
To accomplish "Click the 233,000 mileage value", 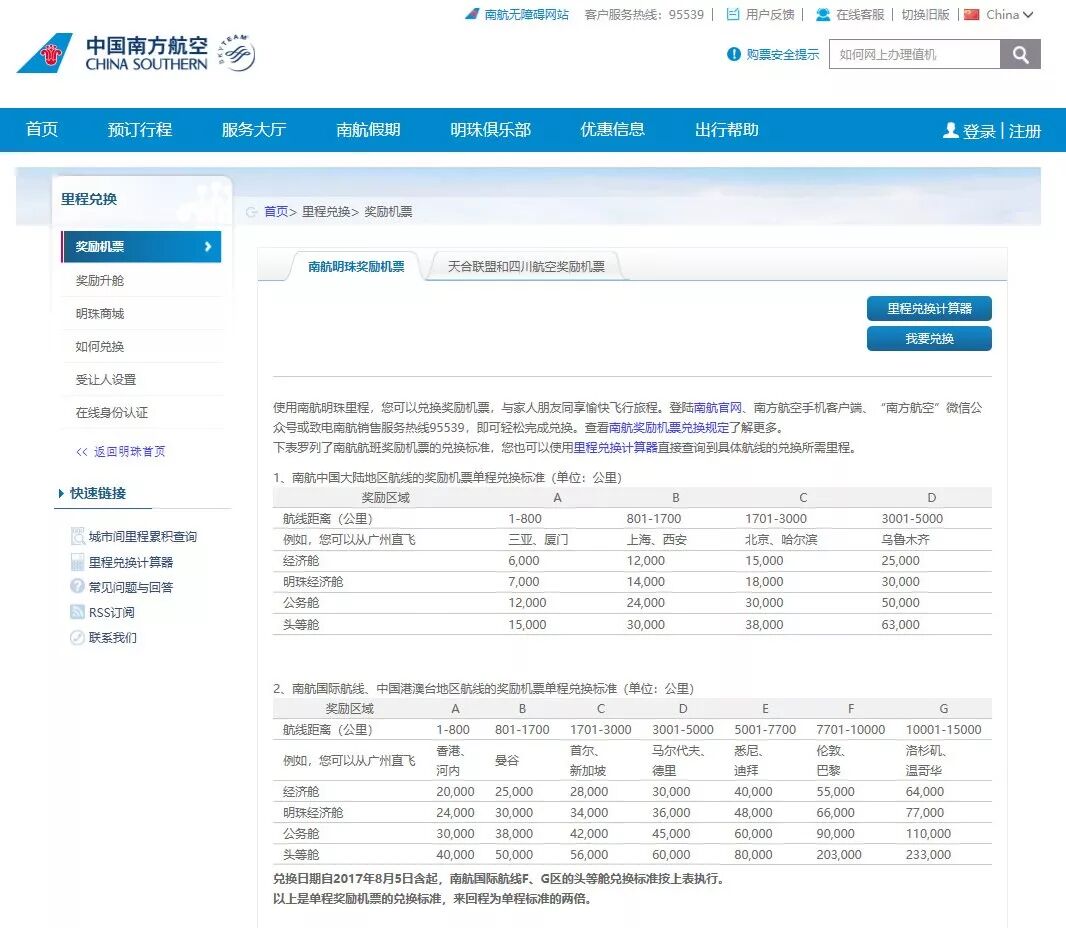I will [x=928, y=855].
